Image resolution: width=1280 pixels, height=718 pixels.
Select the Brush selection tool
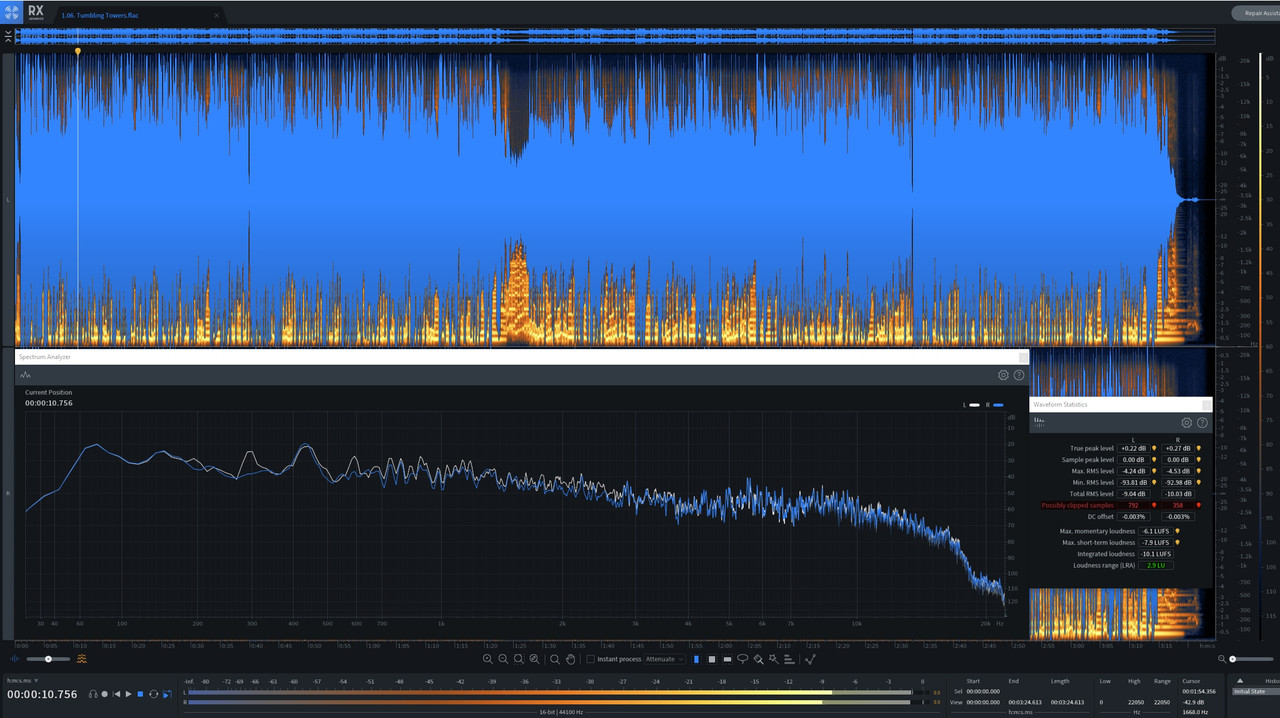click(x=758, y=659)
